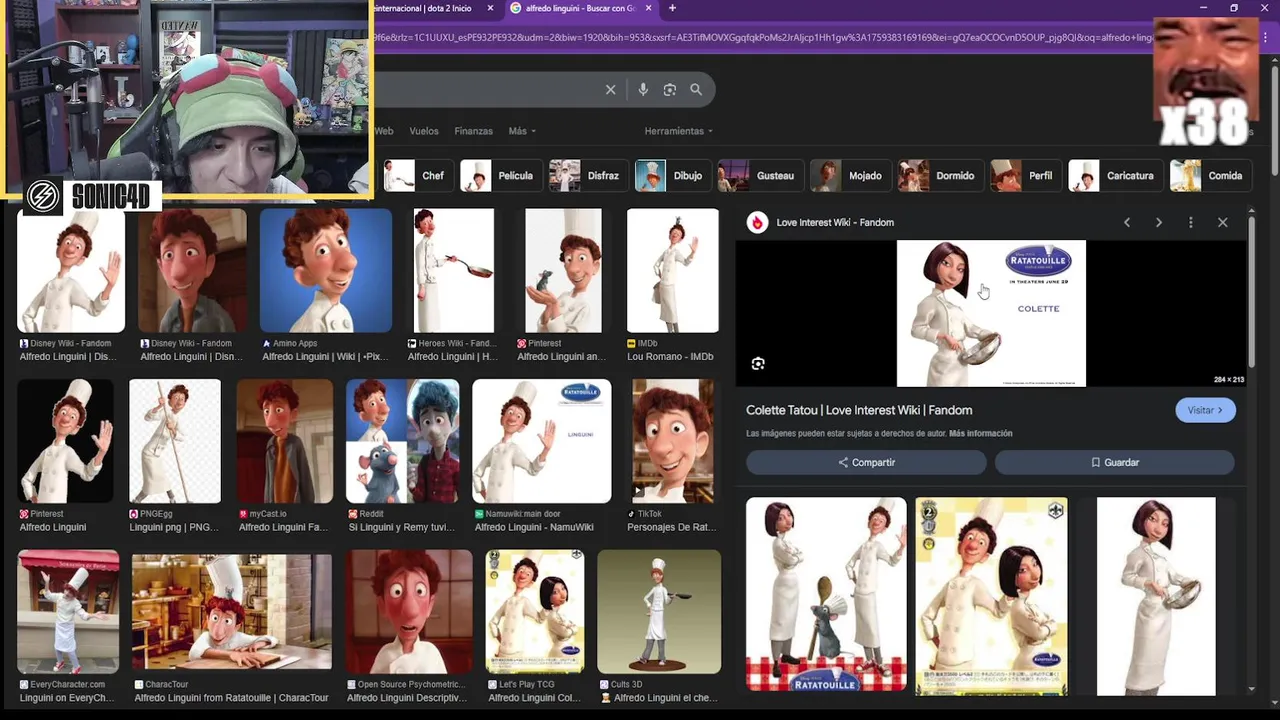This screenshot has width=1280, height=720.
Task: Filter images by Disfraz chip
Action: [589, 176]
